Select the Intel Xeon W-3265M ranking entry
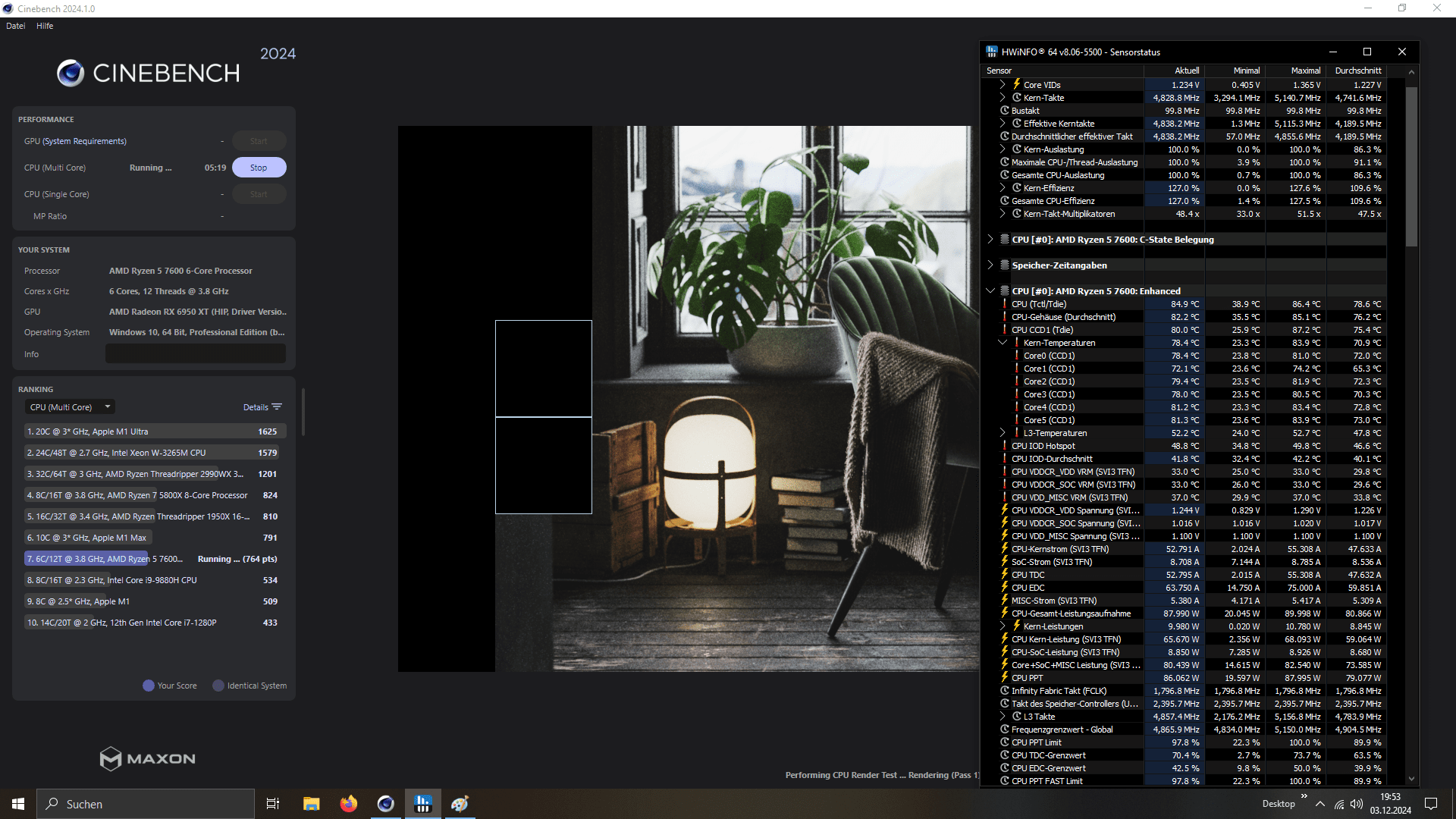This screenshot has width=1456, height=819. (155, 453)
